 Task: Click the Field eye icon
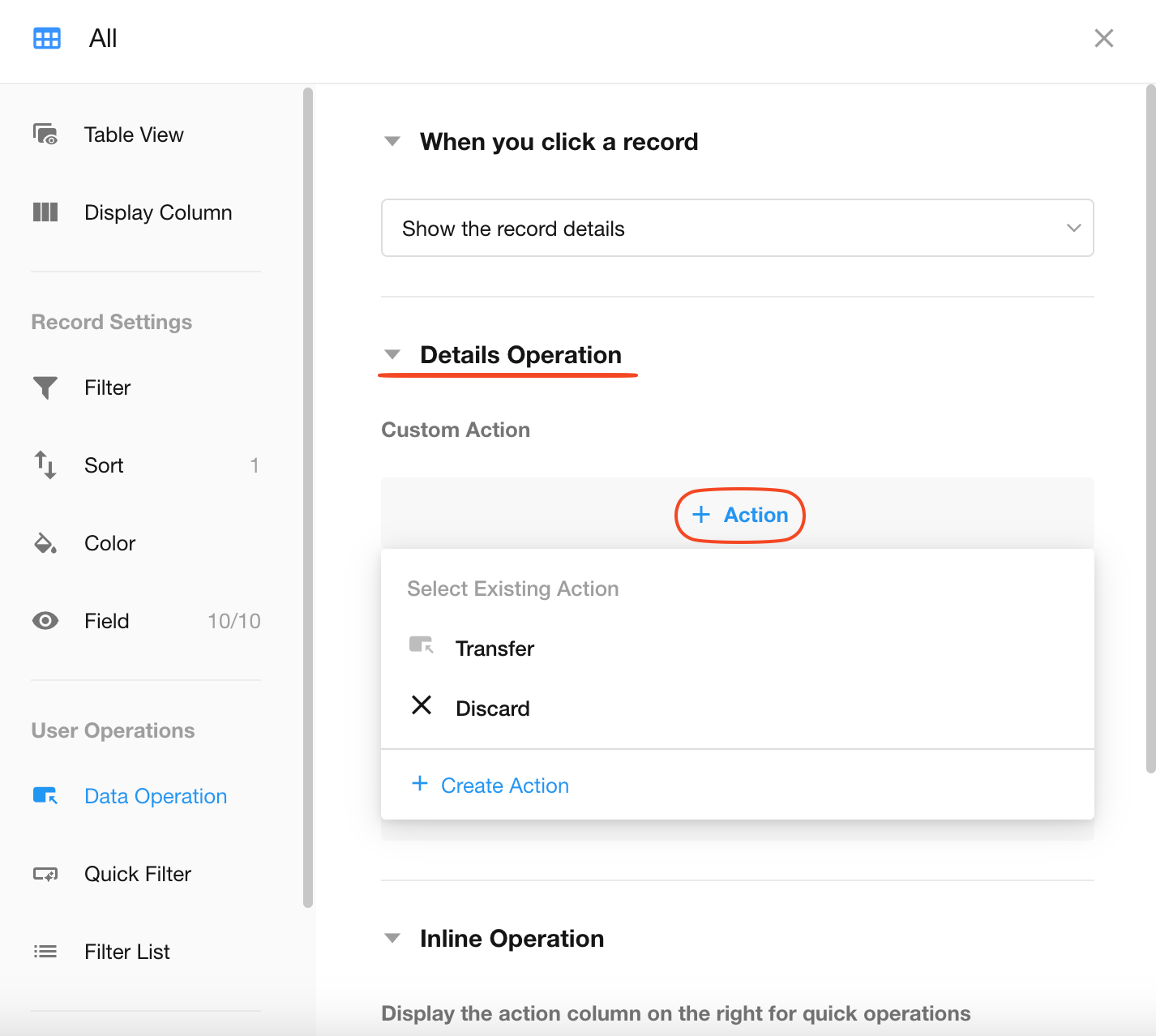(45, 621)
